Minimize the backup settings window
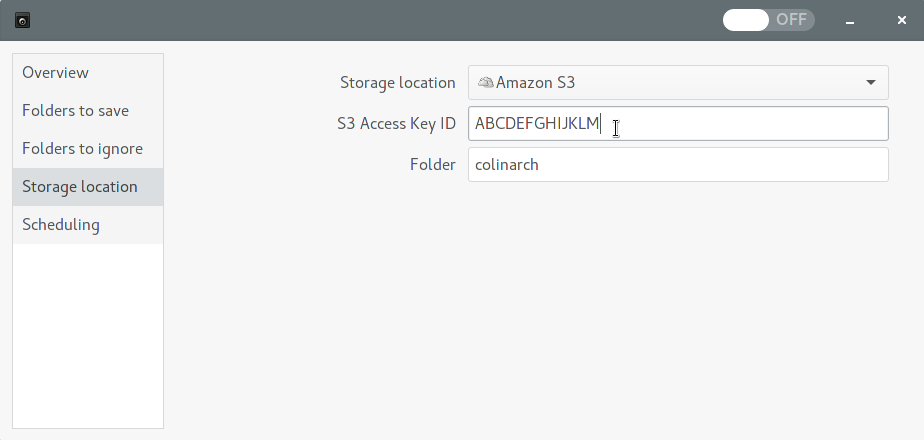Viewport: 924px width, 440px height. (x=850, y=21)
